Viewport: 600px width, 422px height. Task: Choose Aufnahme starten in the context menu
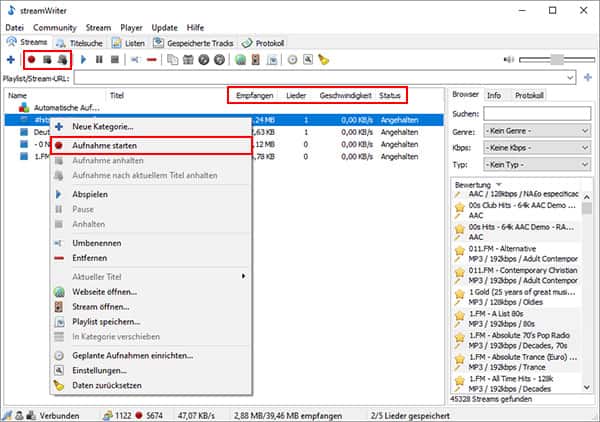pos(151,146)
